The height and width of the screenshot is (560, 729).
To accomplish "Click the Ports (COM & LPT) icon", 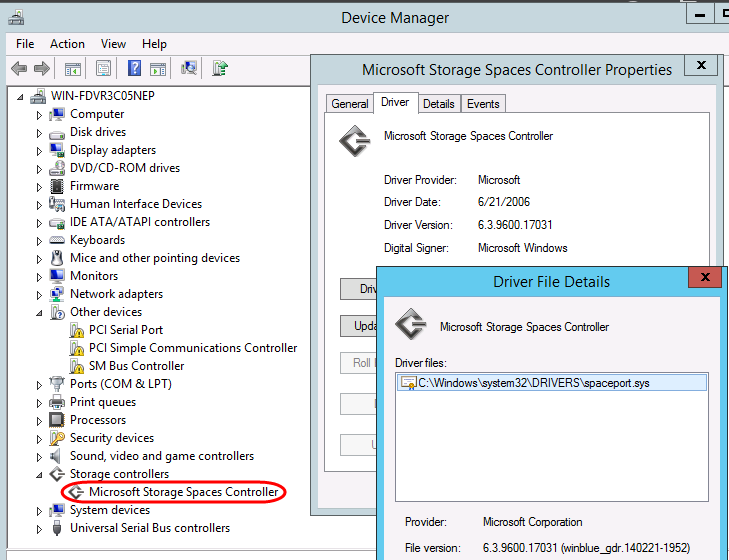I will click(x=57, y=384).
